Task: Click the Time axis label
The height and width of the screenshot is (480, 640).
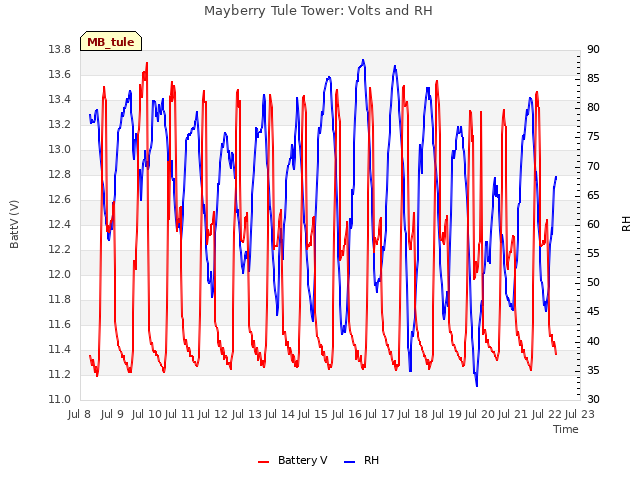Action: click(566, 429)
